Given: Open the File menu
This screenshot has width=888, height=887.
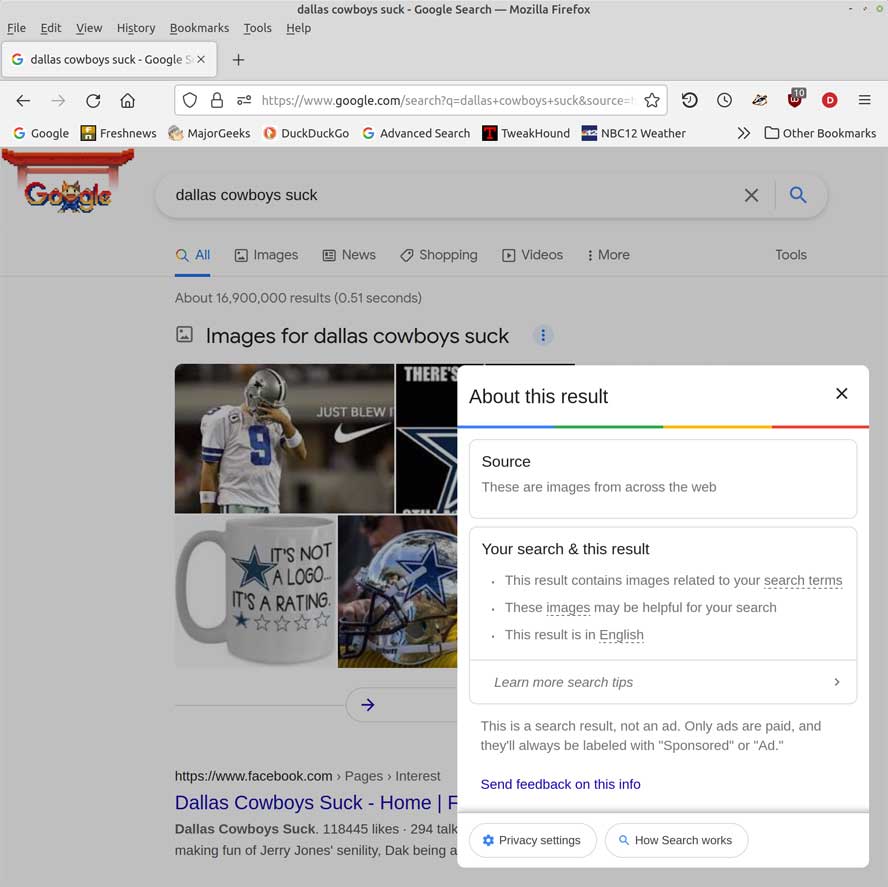Looking at the screenshot, I should point(16,28).
